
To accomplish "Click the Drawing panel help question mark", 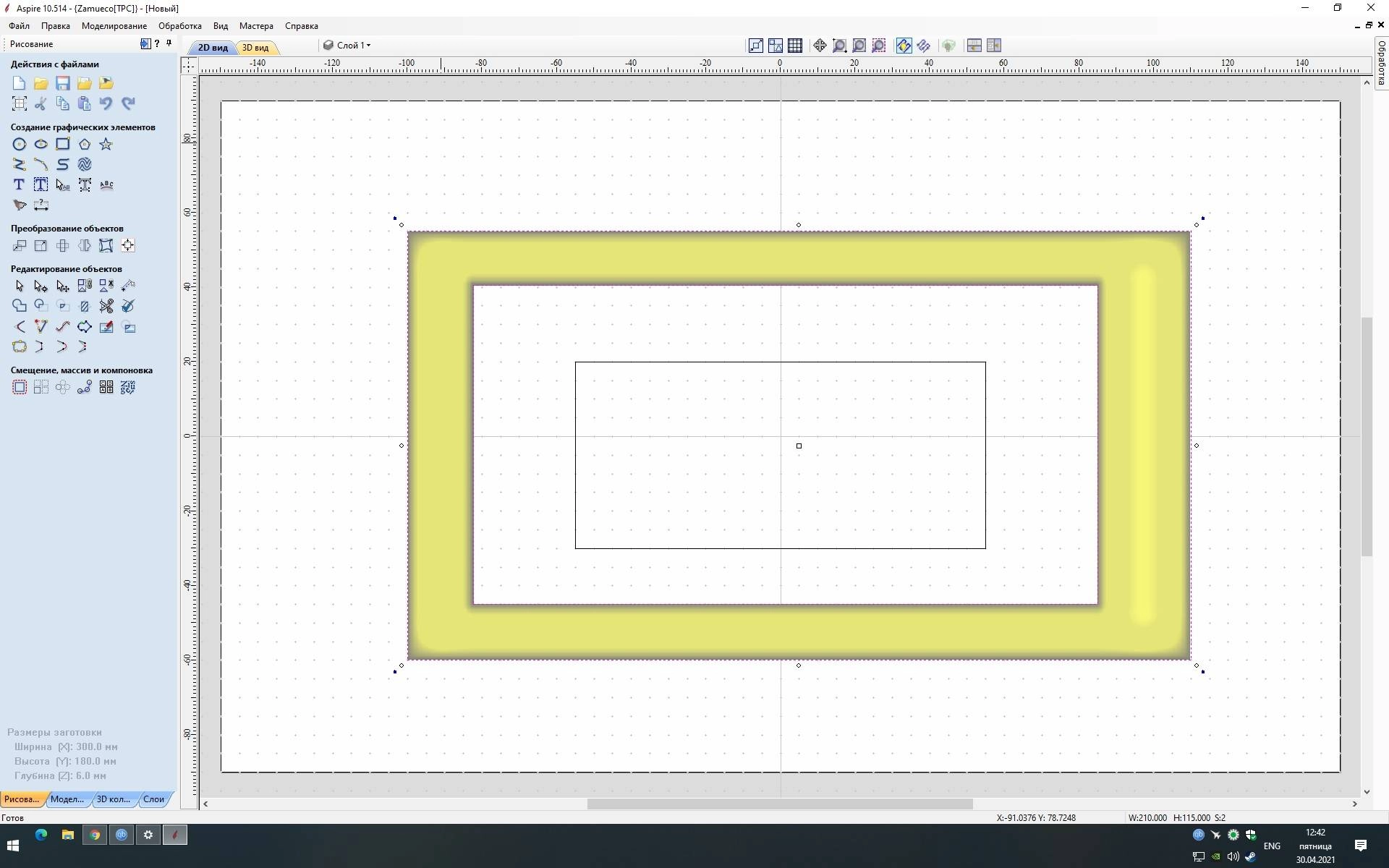I will [157, 43].
